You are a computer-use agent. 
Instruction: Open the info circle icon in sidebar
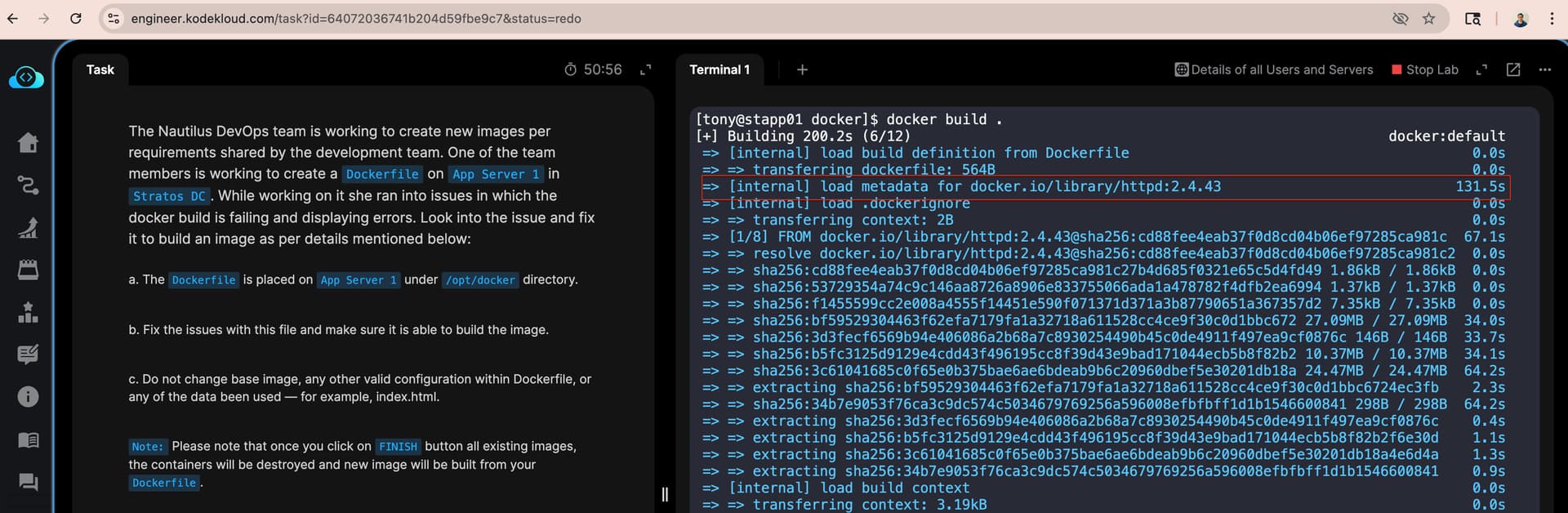click(x=28, y=397)
